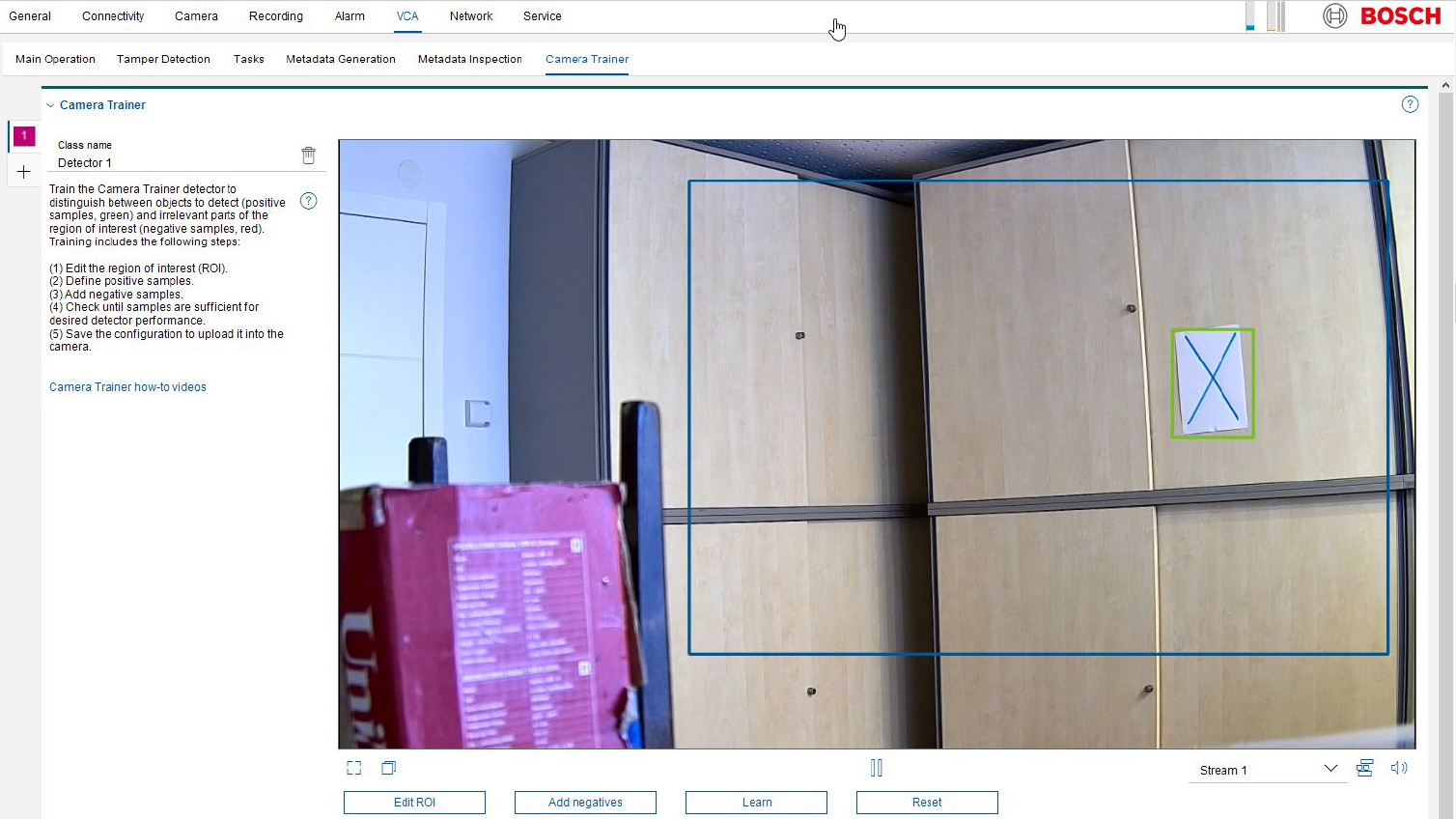
Task: Click the metadata overlay icon next to Stream
Action: (x=1364, y=768)
